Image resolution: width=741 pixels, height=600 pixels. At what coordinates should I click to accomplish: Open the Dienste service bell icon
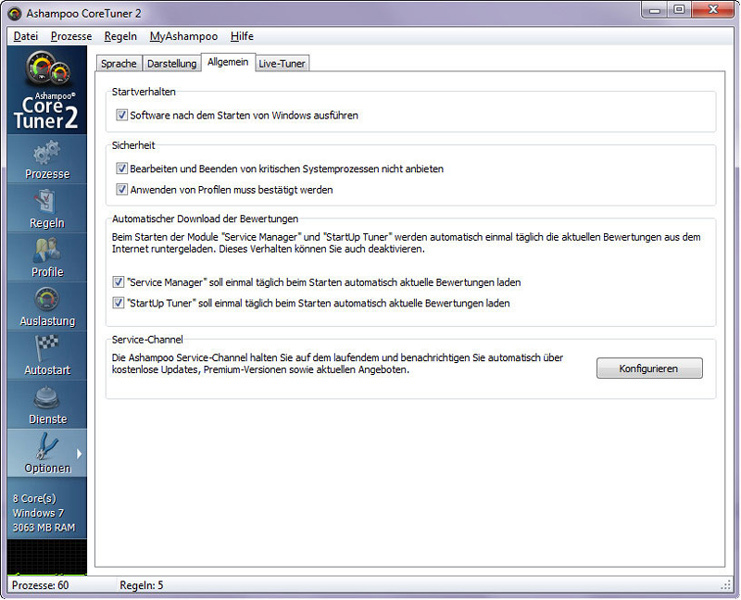click(x=46, y=398)
